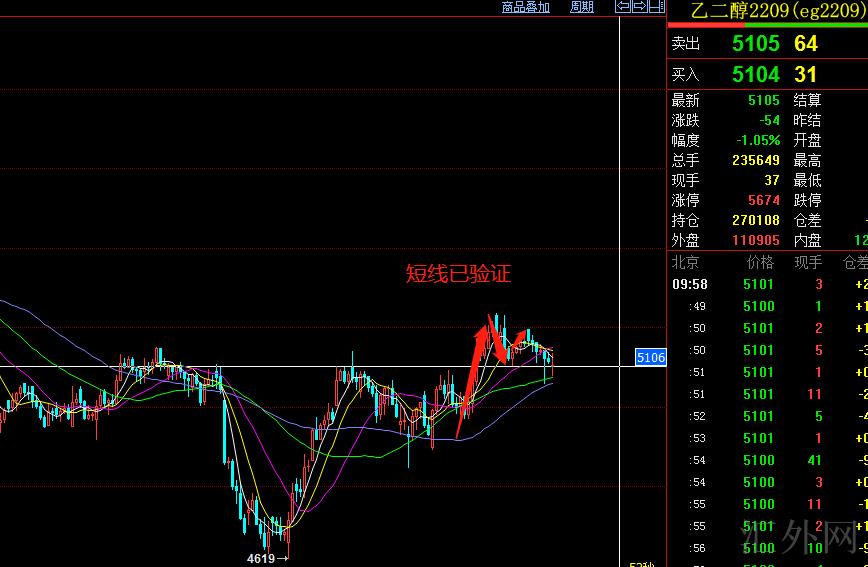Click the red 短线已验证 annotation text
Viewport: 868px width, 567px height.
point(458,274)
